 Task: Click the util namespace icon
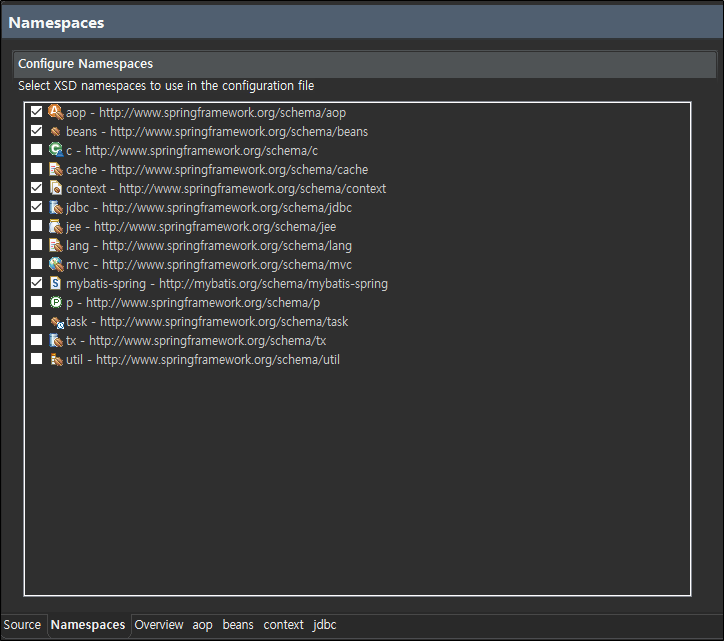tap(56, 360)
